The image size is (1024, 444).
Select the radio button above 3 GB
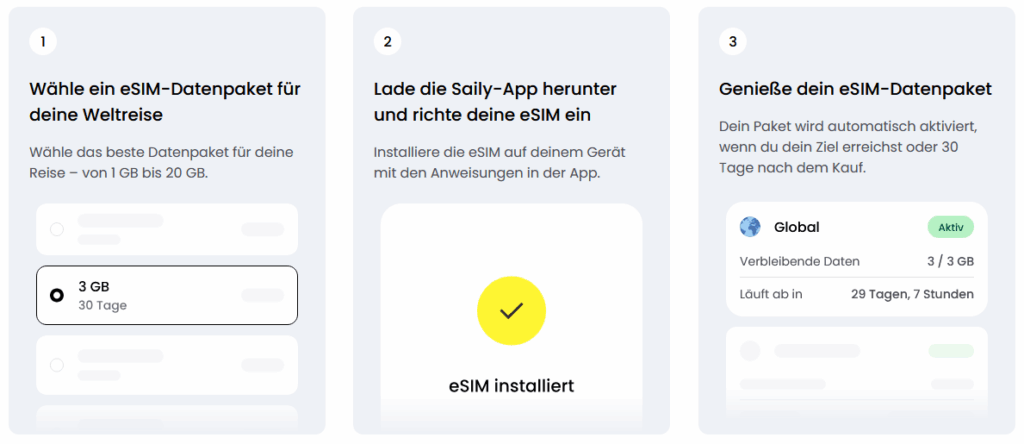pyautogui.click(x=57, y=229)
